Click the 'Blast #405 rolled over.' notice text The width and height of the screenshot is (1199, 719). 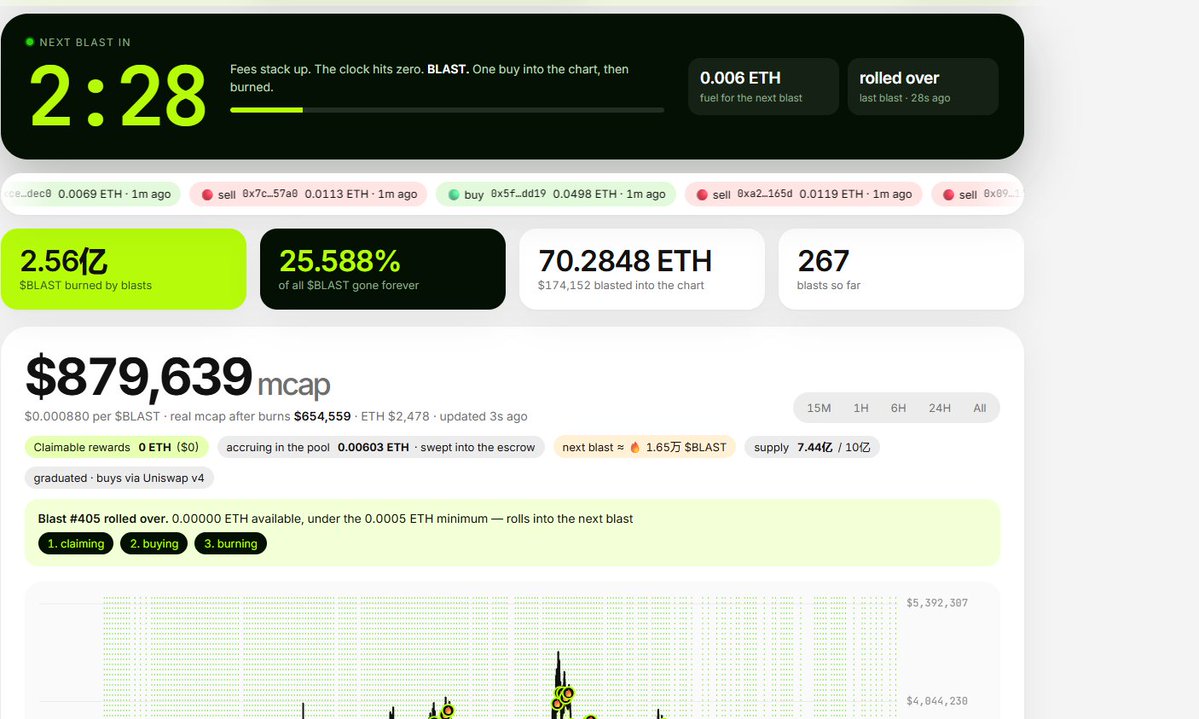point(103,519)
